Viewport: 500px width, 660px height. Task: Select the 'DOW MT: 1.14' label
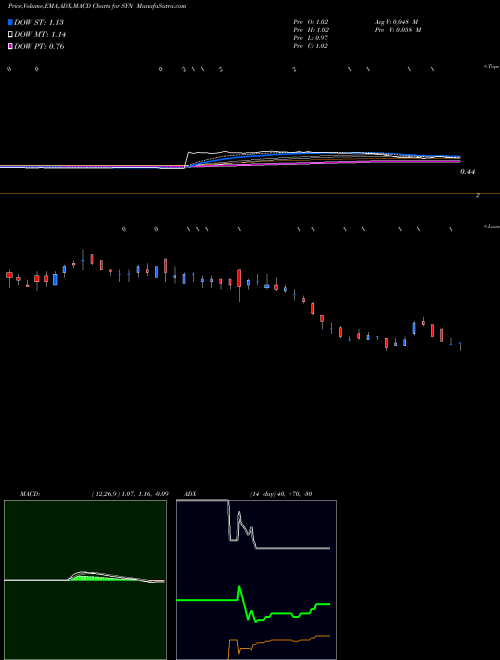40,35
